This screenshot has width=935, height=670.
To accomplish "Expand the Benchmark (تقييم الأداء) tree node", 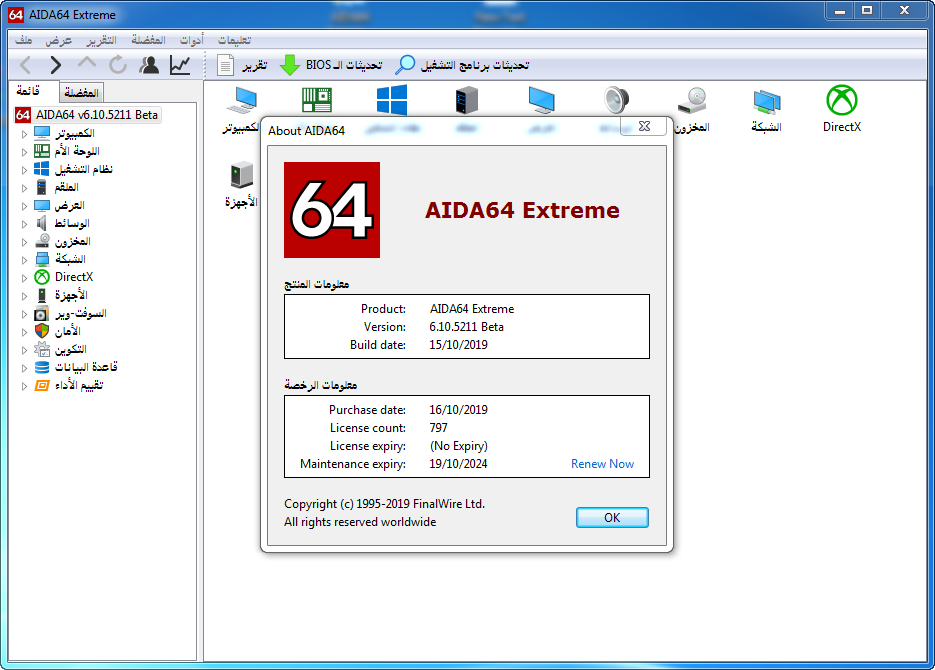I will click(x=24, y=386).
